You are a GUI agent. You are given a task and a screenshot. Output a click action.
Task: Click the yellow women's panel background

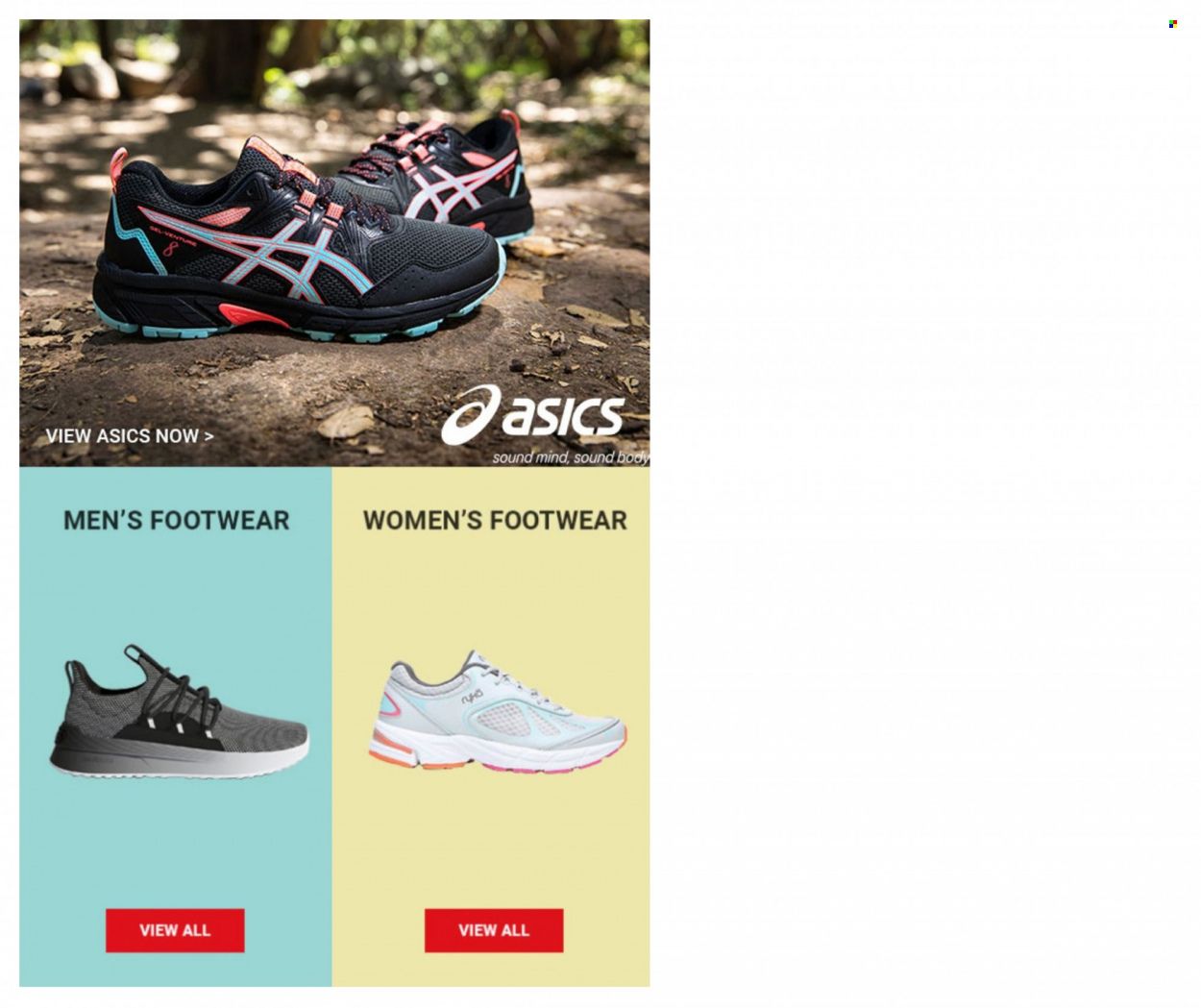[492, 846]
